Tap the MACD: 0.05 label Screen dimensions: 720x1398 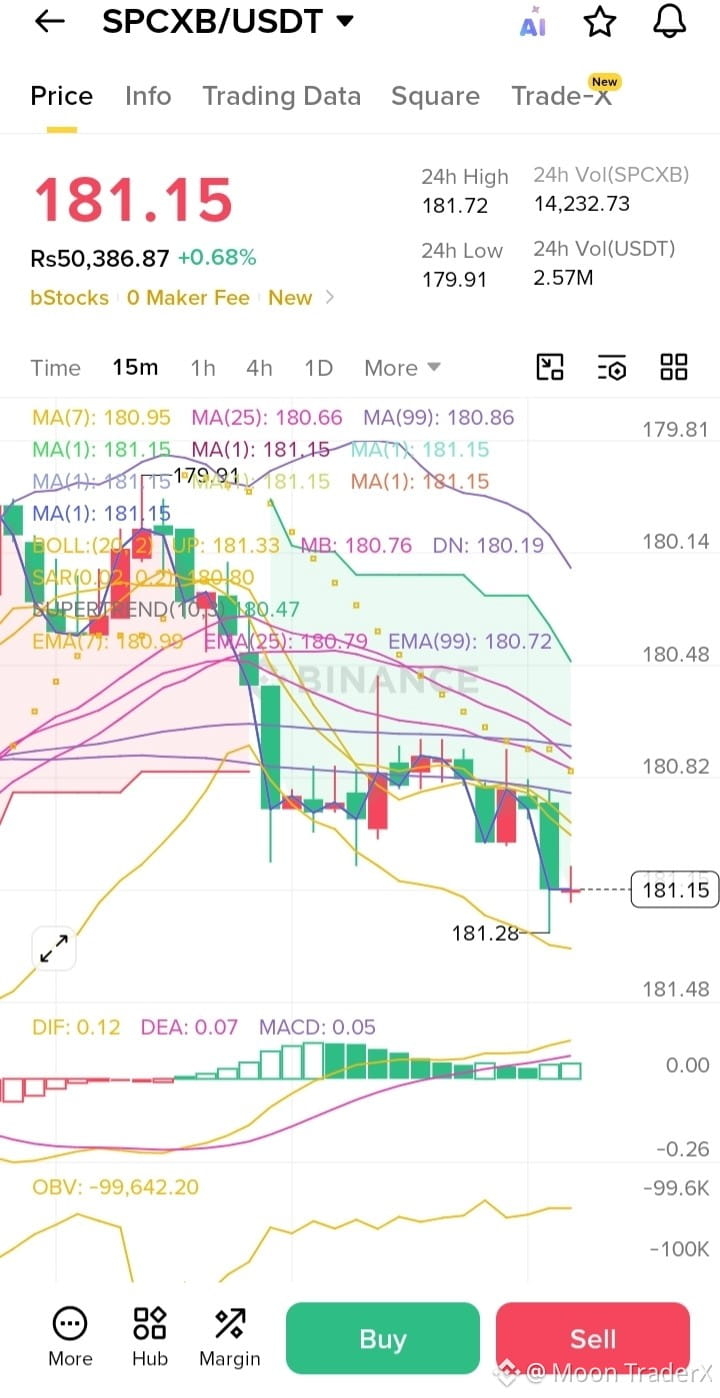coord(317,1027)
